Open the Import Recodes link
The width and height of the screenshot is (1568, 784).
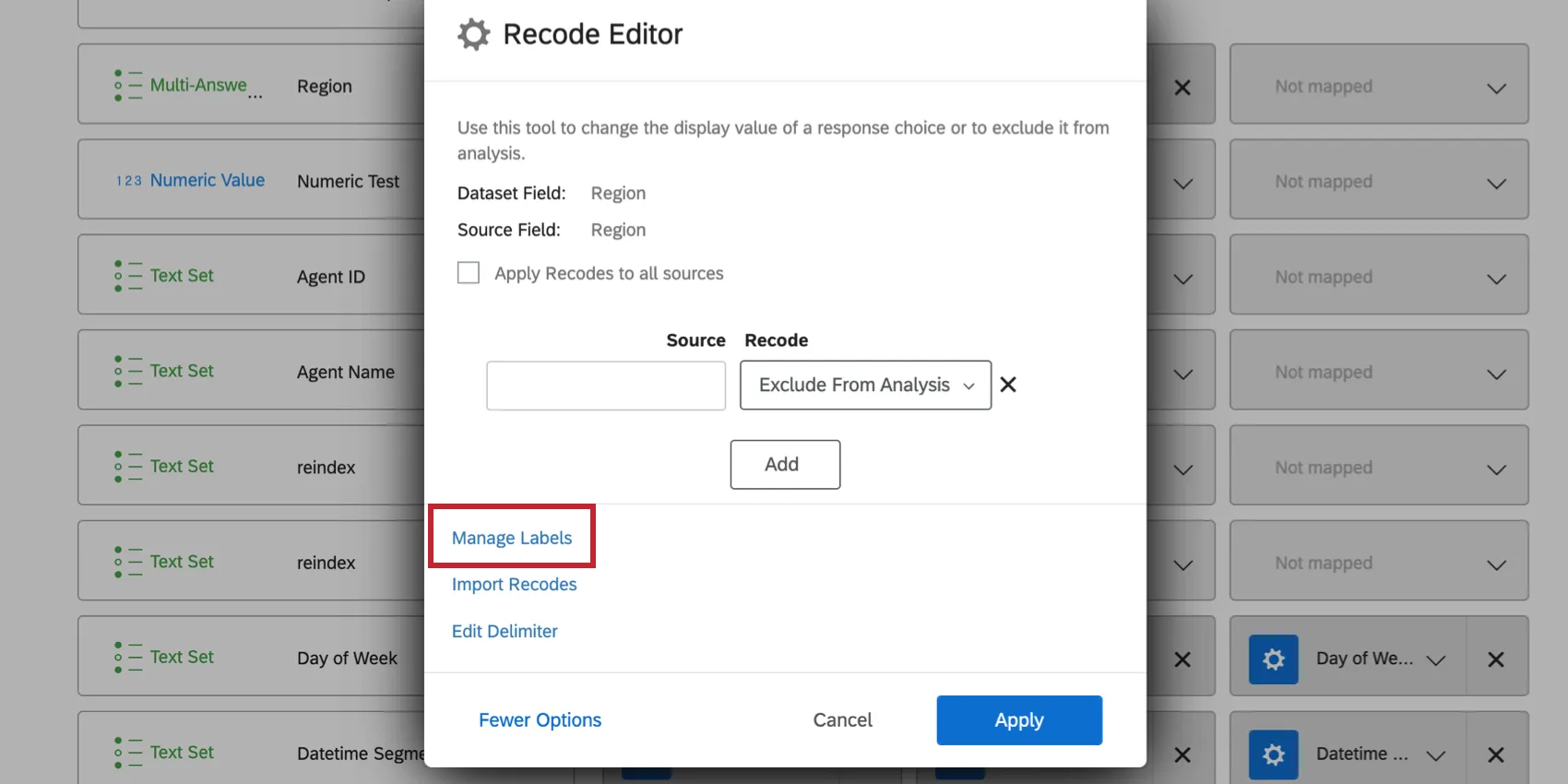pyautogui.click(x=514, y=585)
